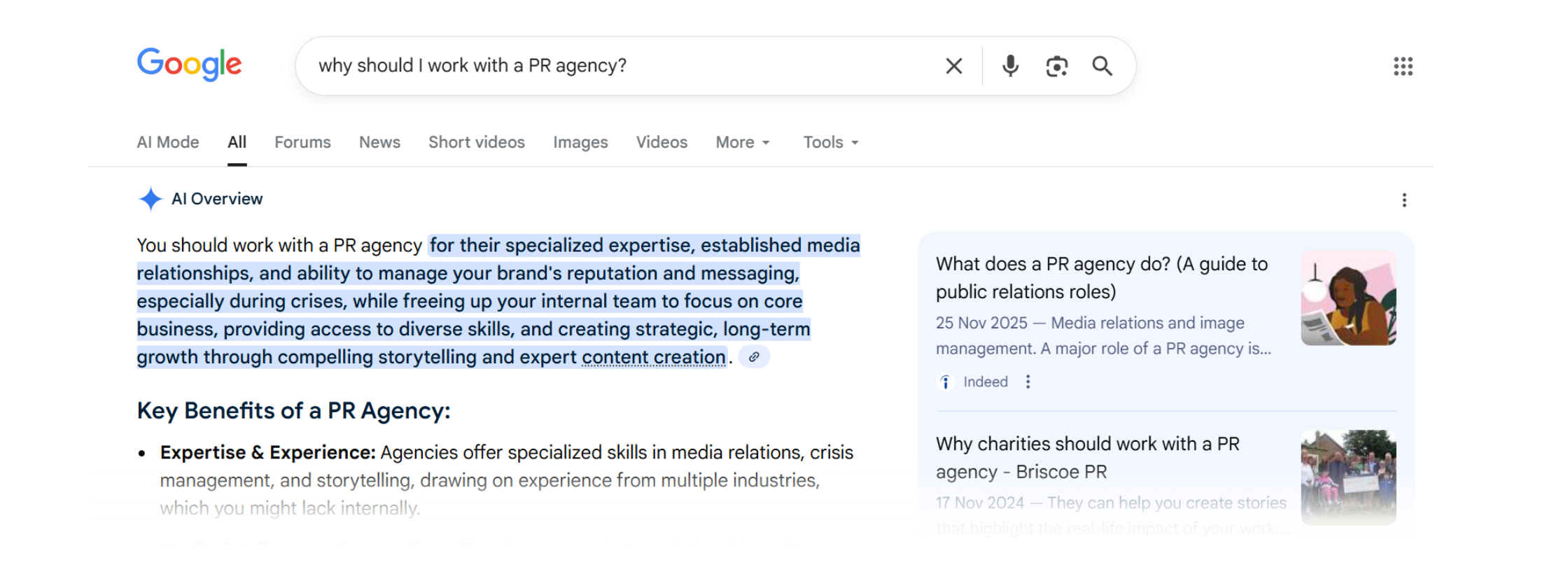Open the underlined content creation link

pos(654,357)
